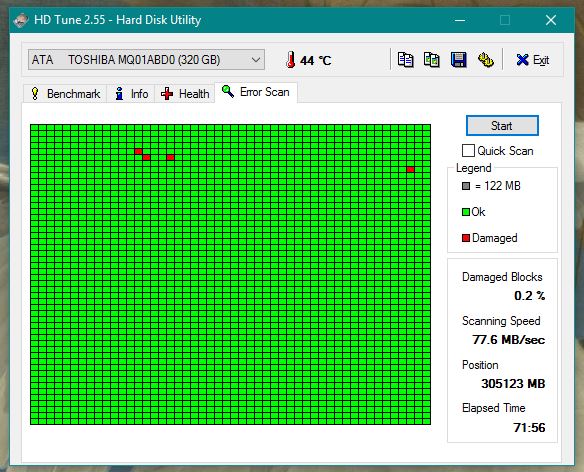This screenshot has height=472, width=584.
Task: Click the Exit button label
Action: (x=541, y=60)
